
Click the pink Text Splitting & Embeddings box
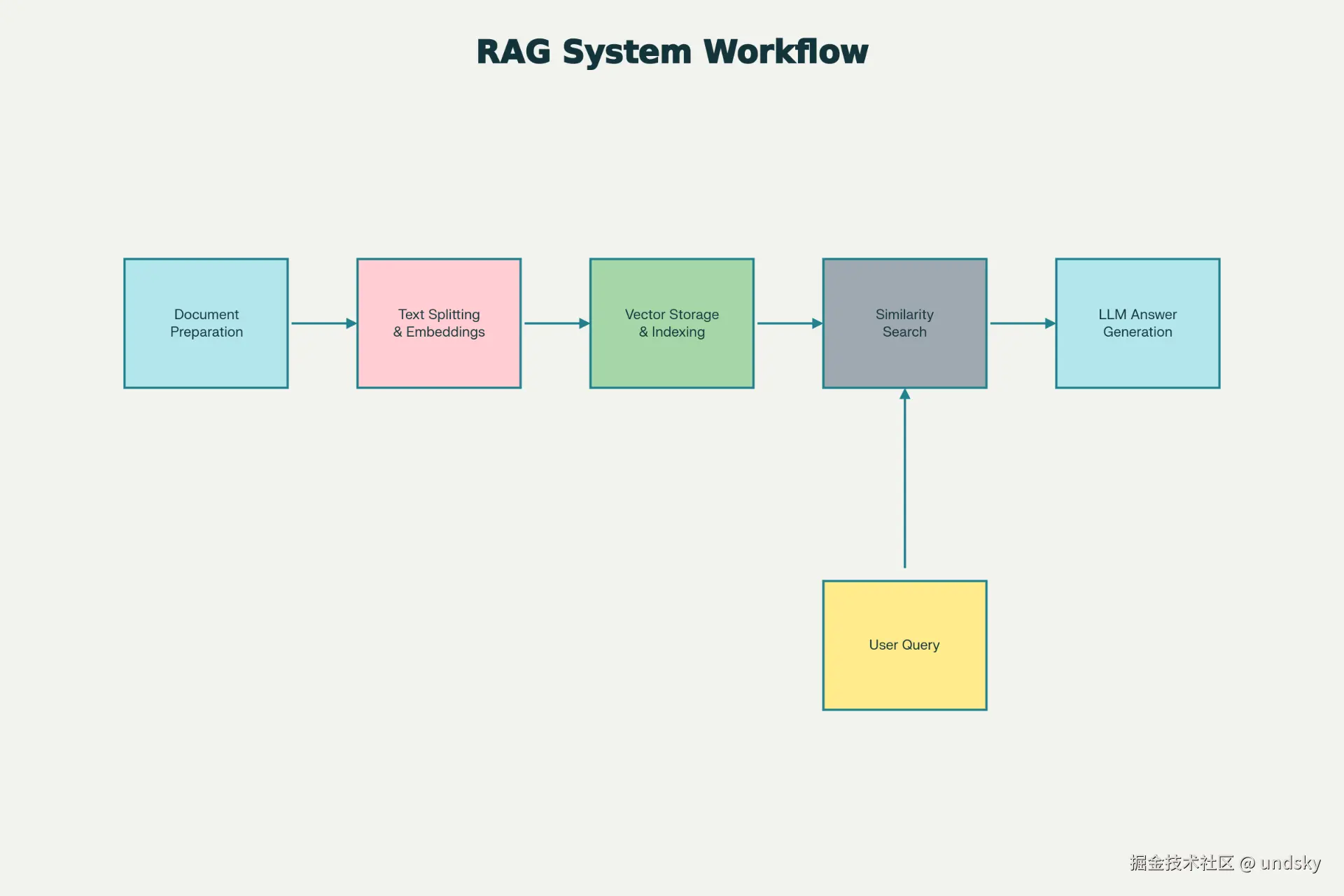[439, 323]
